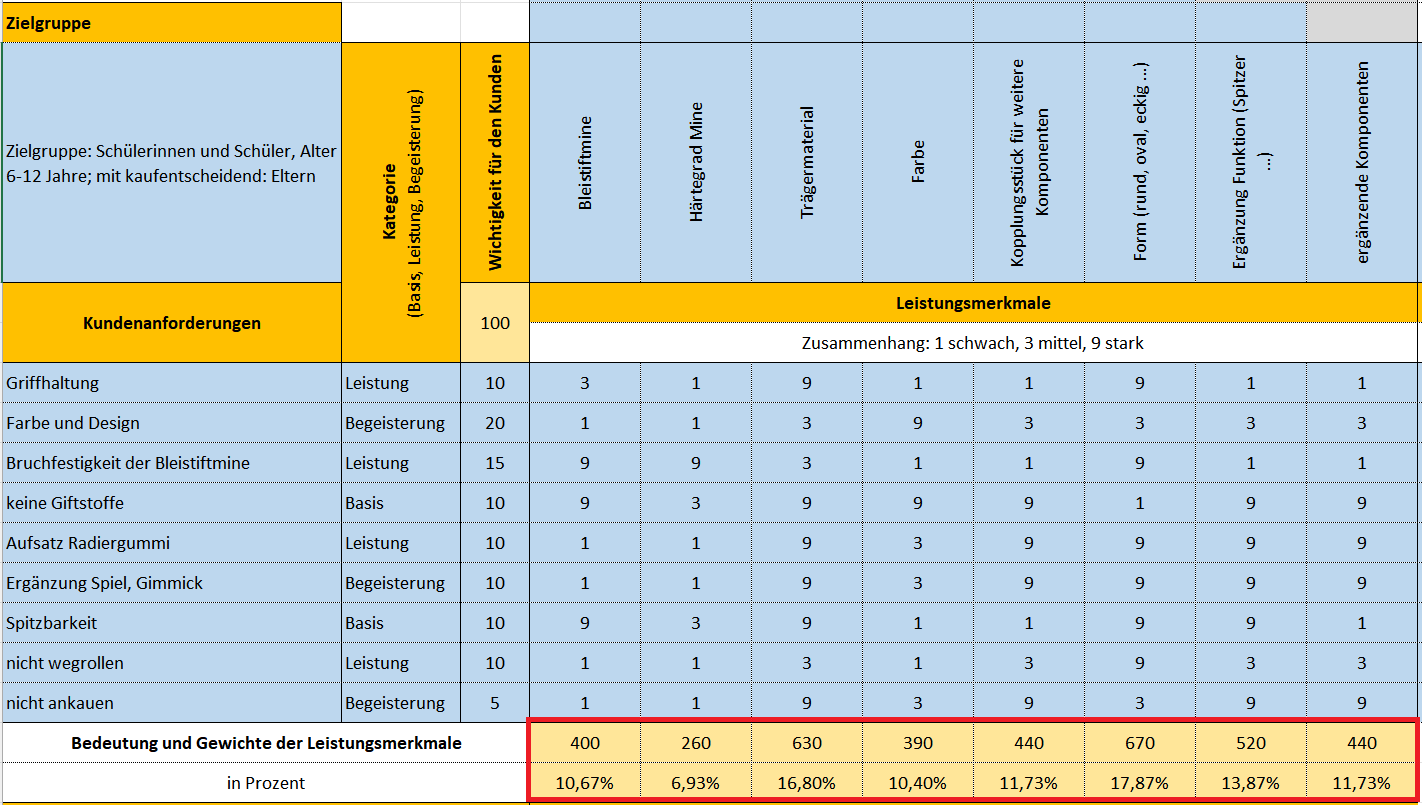Click the 'keine Giftstoffe' requirement cell

[x=171, y=503]
